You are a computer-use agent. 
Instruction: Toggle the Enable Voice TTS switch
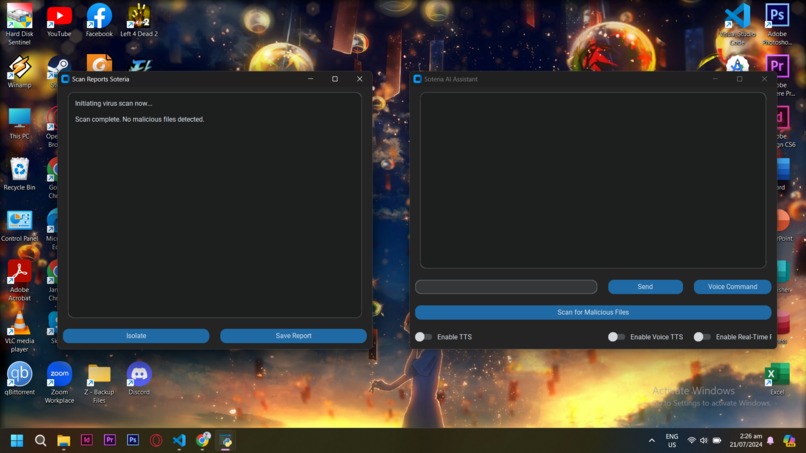tap(616, 337)
